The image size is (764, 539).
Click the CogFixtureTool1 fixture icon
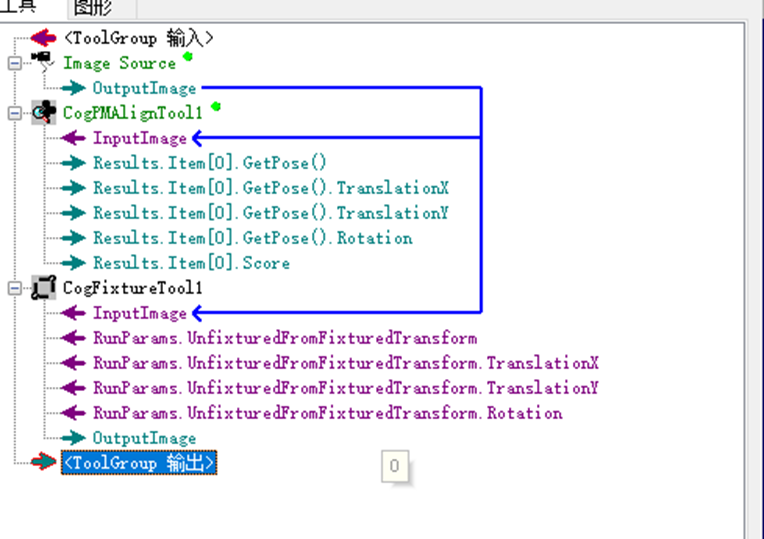coord(44,288)
